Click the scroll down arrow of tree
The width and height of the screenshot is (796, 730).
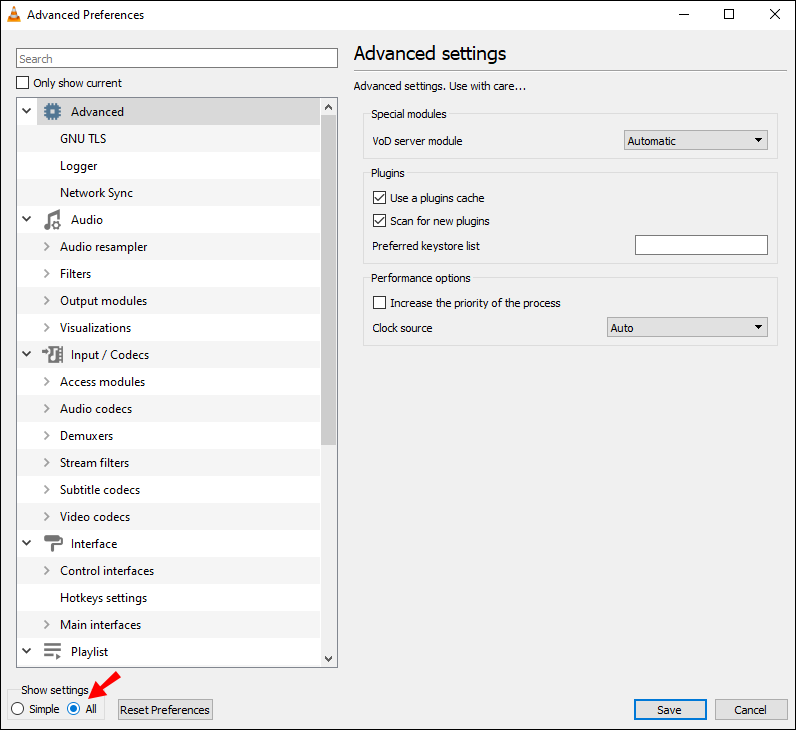[x=328, y=658]
